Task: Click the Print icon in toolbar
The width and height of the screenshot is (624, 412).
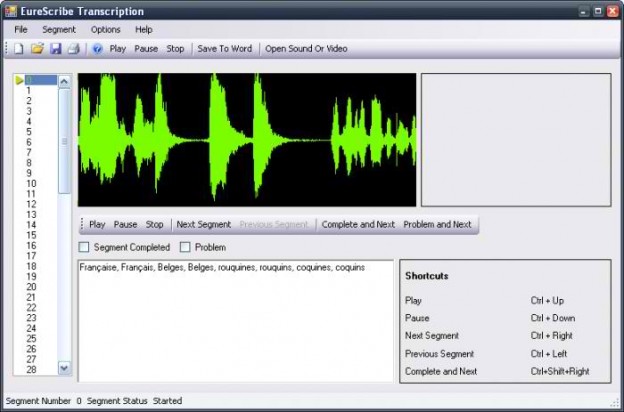Action: [74, 49]
